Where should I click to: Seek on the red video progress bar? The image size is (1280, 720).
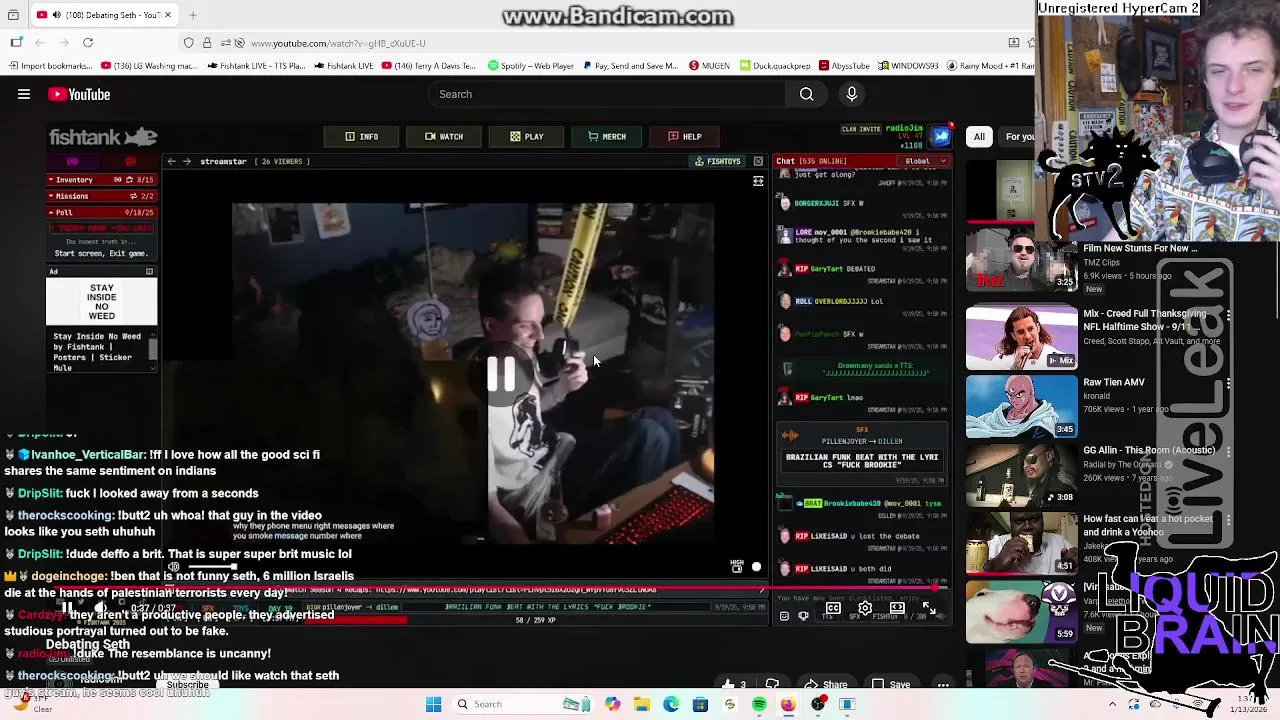tap(500, 589)
